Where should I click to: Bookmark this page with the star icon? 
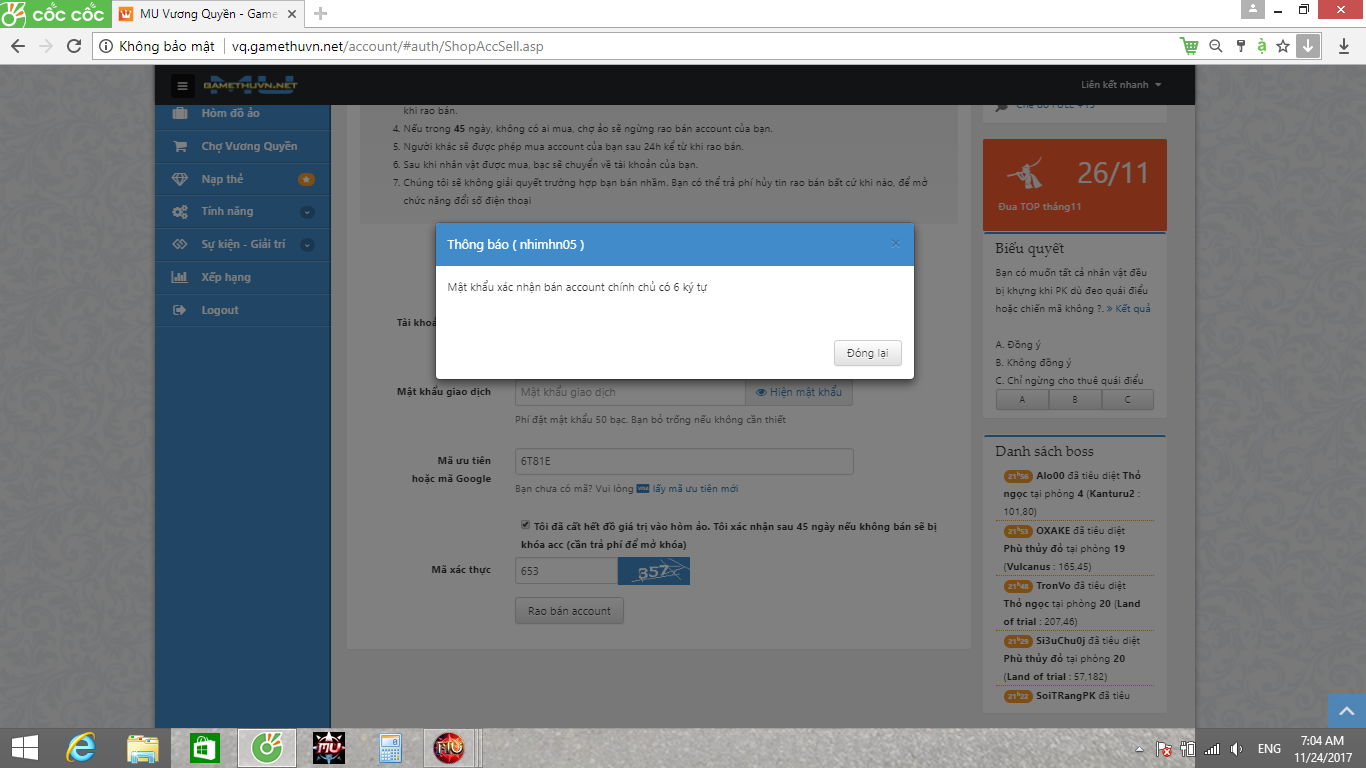1283,46
